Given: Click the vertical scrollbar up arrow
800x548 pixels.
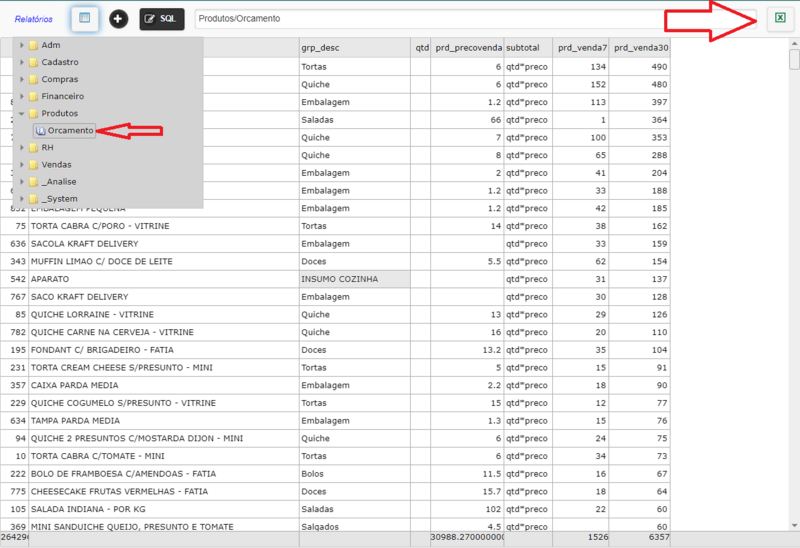Looking at the screenshot, I should tap(794, 43).
